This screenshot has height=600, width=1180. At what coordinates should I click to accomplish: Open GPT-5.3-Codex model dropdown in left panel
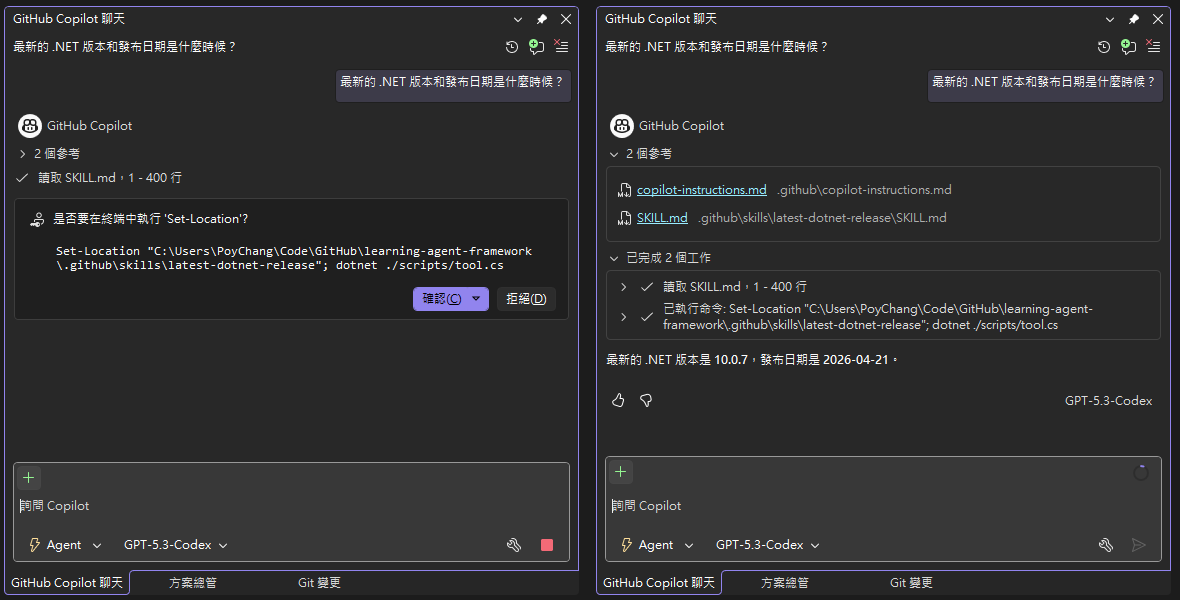pos(175,545)
